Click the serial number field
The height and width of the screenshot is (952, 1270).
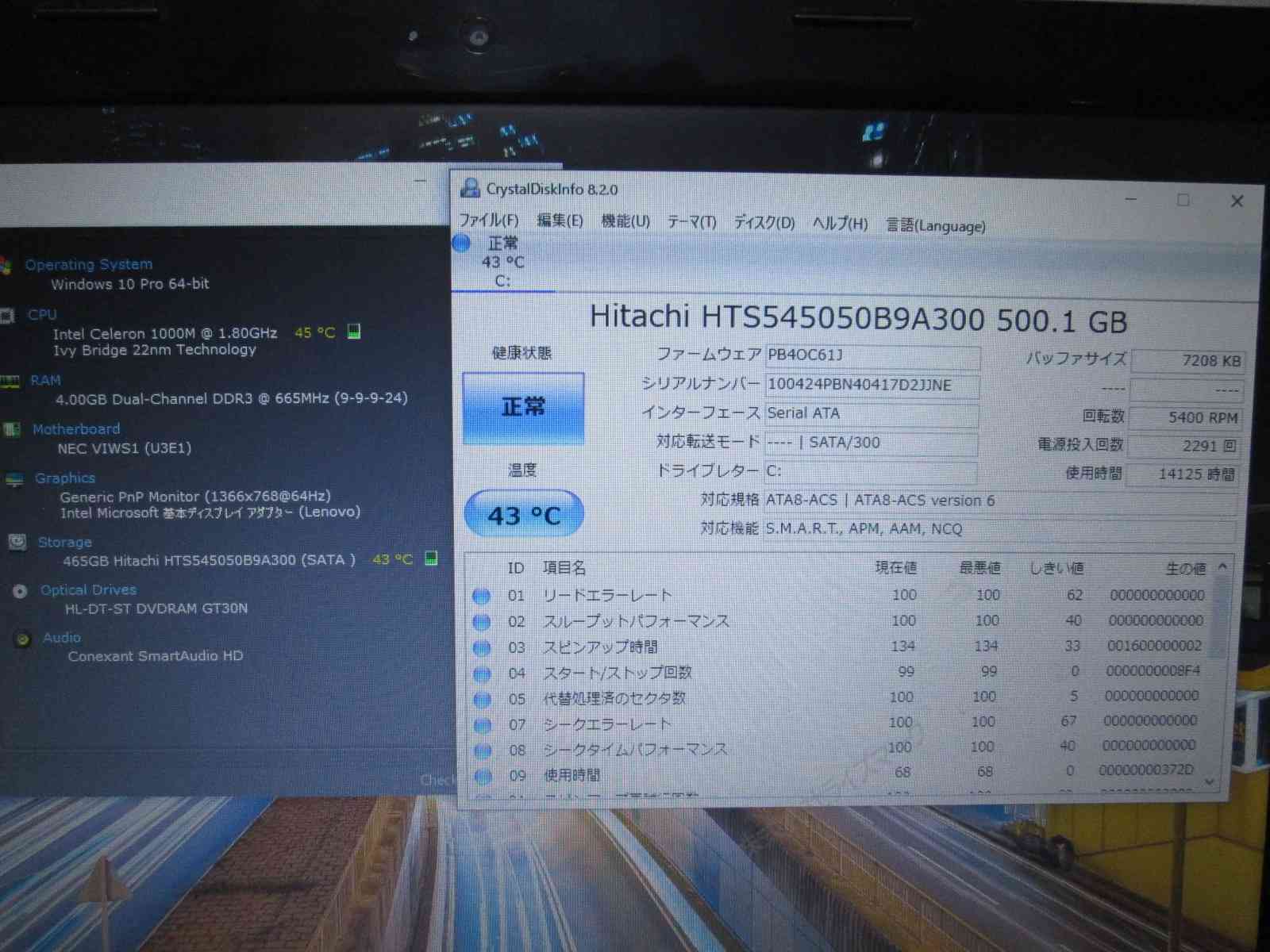[872, 386]
